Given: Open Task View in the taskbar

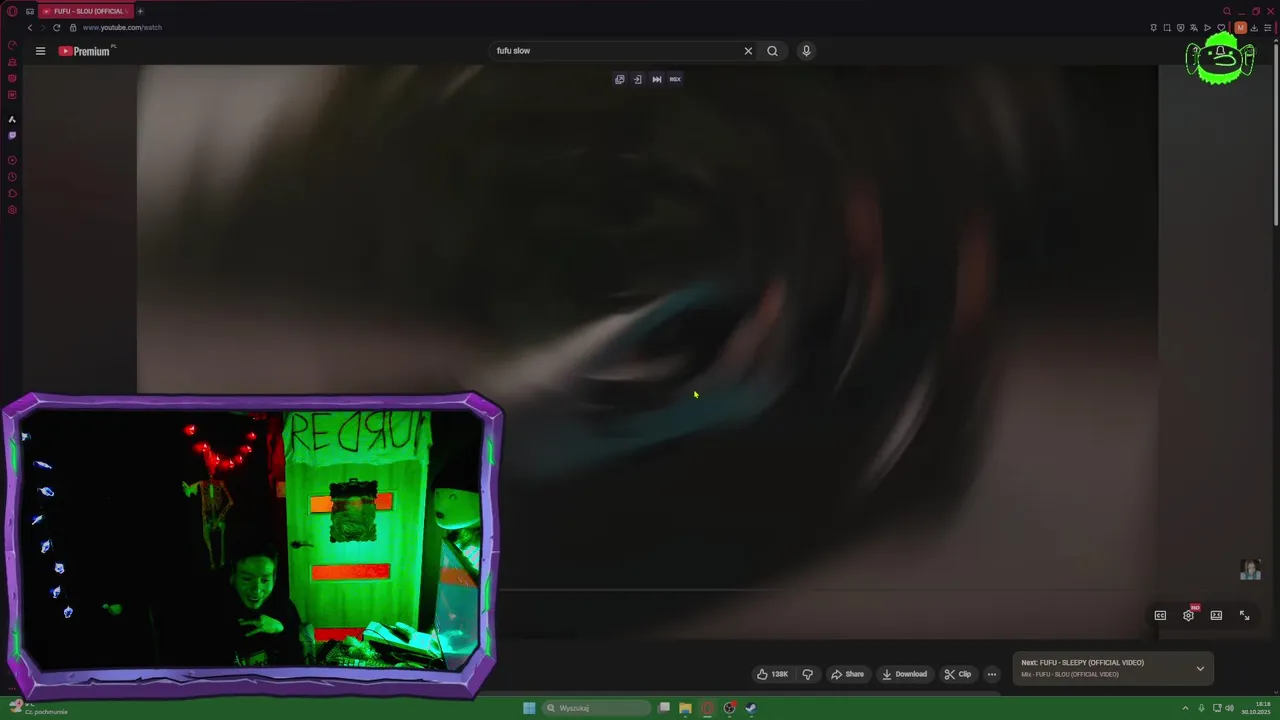Looking at the screenshot, I should pos(663,708).
